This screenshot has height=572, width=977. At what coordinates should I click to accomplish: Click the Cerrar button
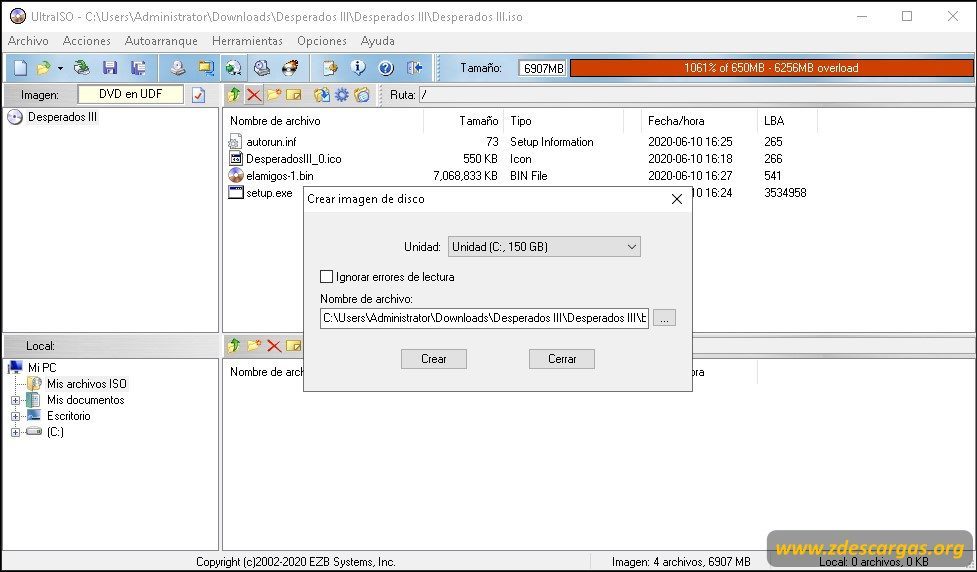562,359
